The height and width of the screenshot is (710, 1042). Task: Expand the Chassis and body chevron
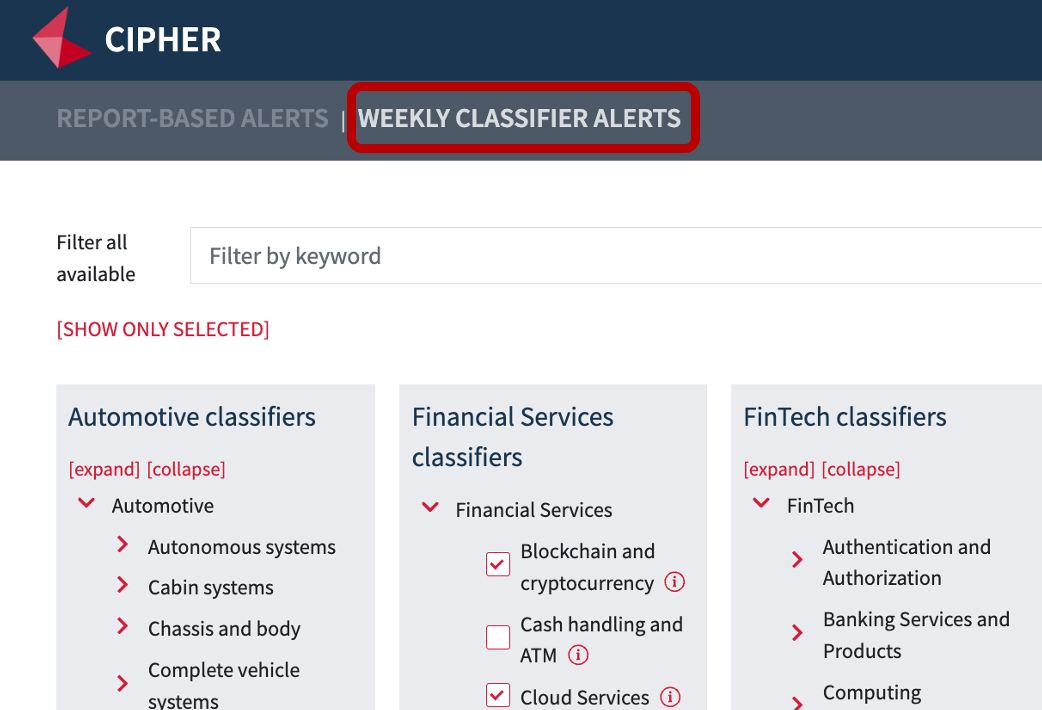[122, 626]
